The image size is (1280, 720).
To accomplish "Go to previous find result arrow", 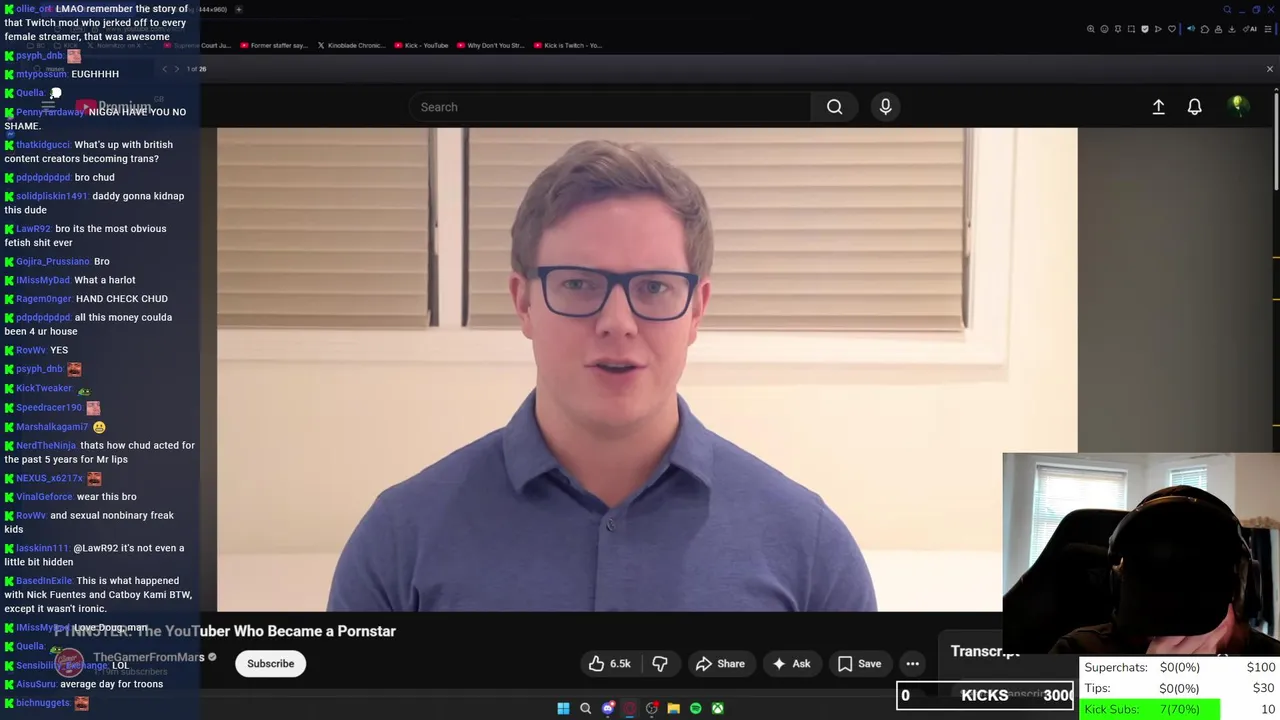I will tap(165, 69).
